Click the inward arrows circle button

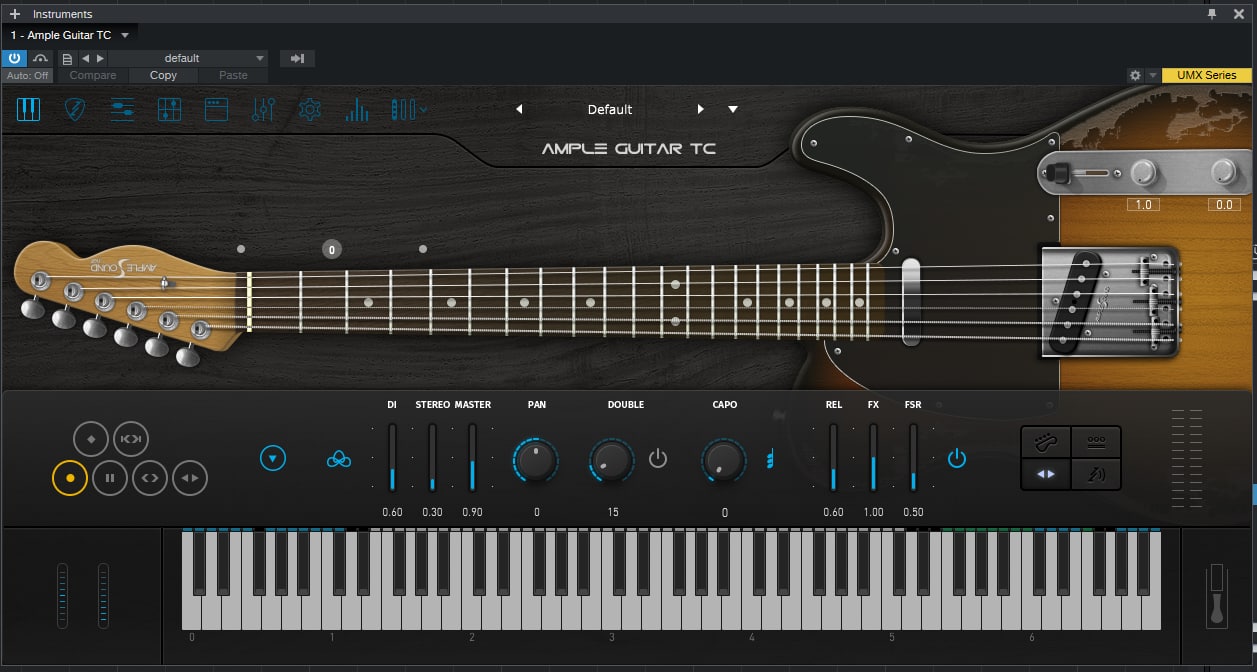click(x=131, y=439)
